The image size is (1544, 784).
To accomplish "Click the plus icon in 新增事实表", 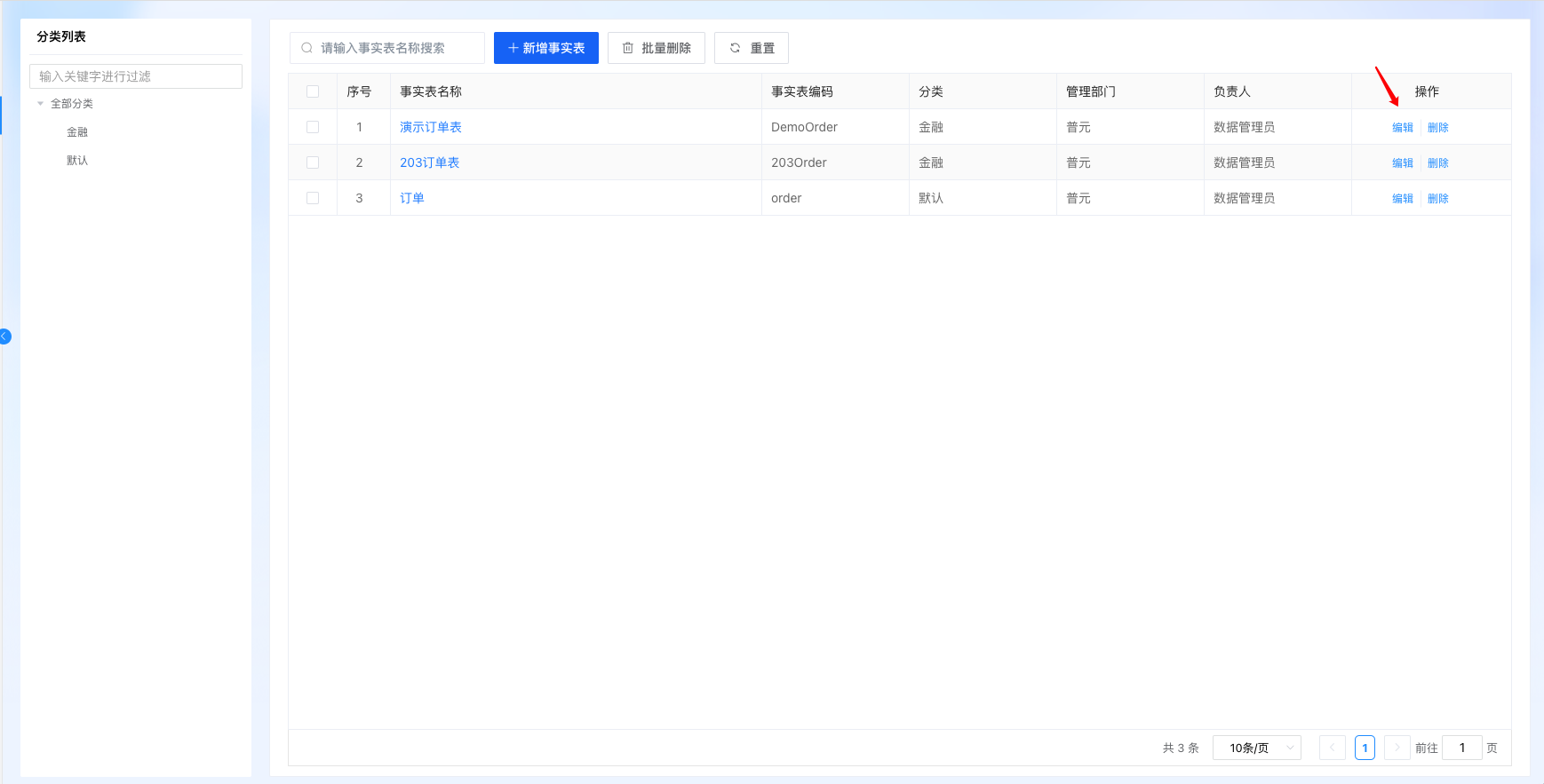I will coord(513,48).
